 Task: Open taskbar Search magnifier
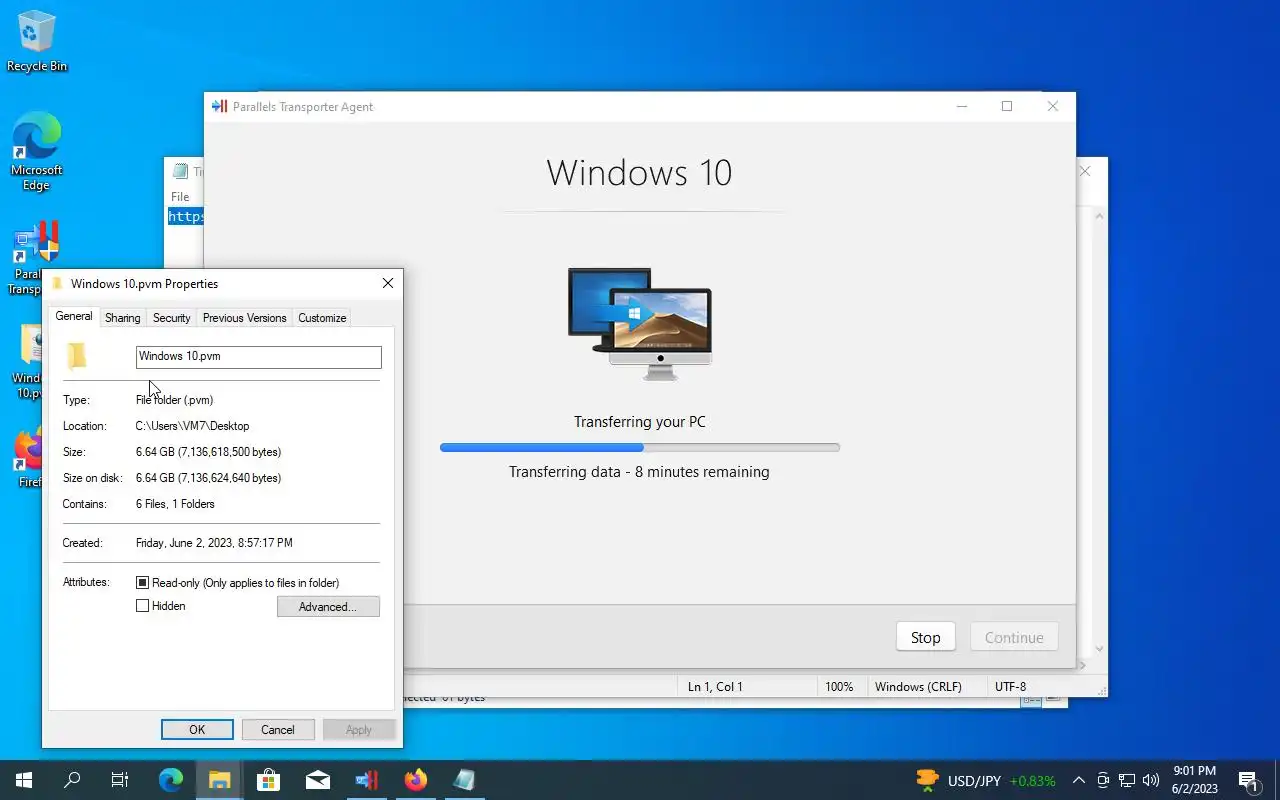click(x=72, y=780)
